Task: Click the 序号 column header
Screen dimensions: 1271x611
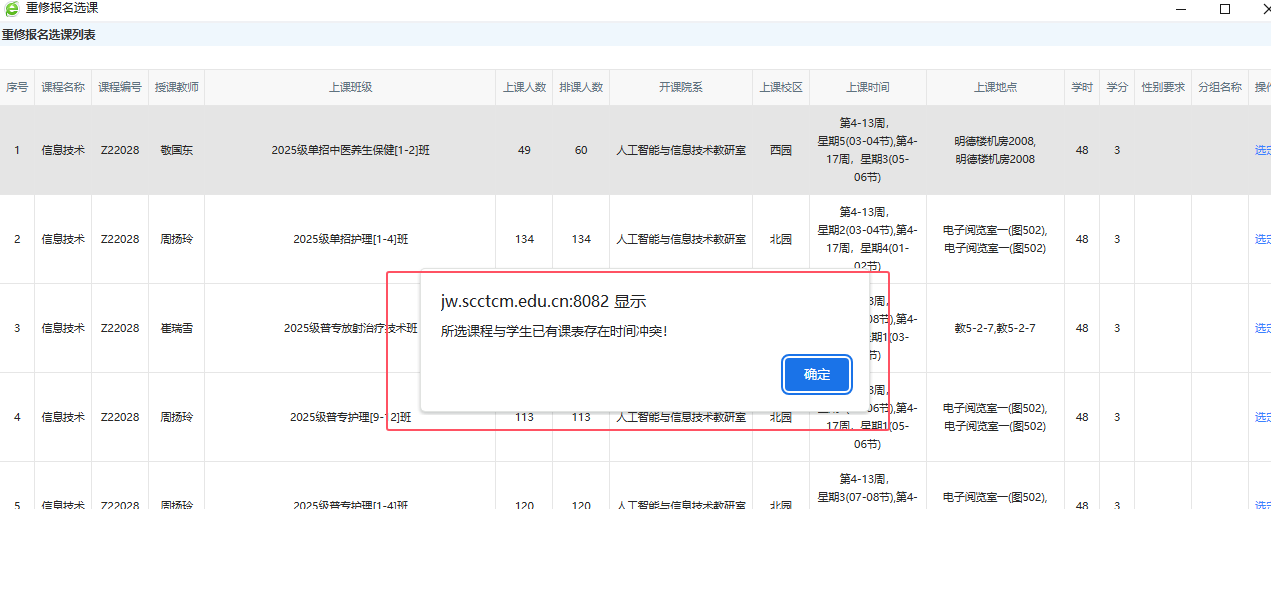Action: pyautogui.click(x=17, y=87)
